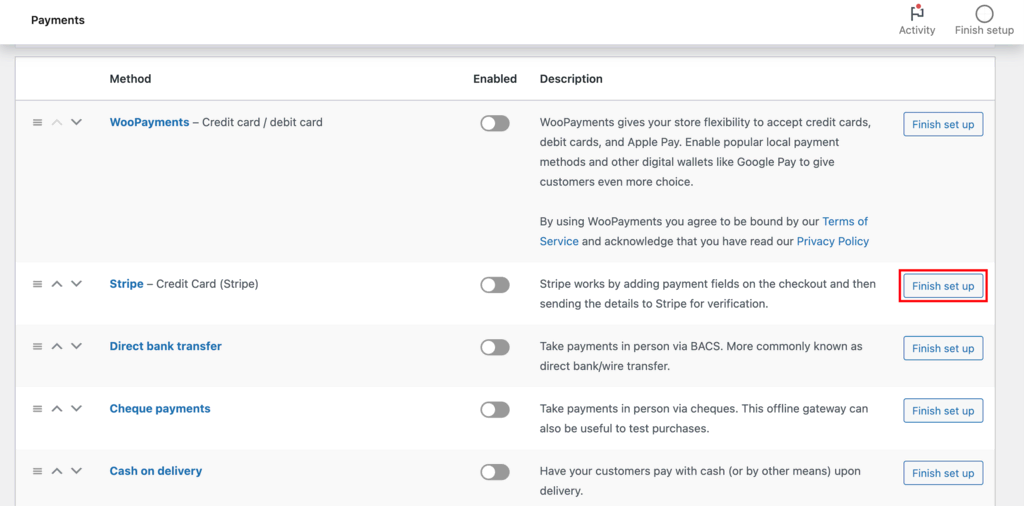Screen dimensions: 1024x506
Task: Open the Cash on delivery link
Action: pyautogui.click(x=156, y=471)
